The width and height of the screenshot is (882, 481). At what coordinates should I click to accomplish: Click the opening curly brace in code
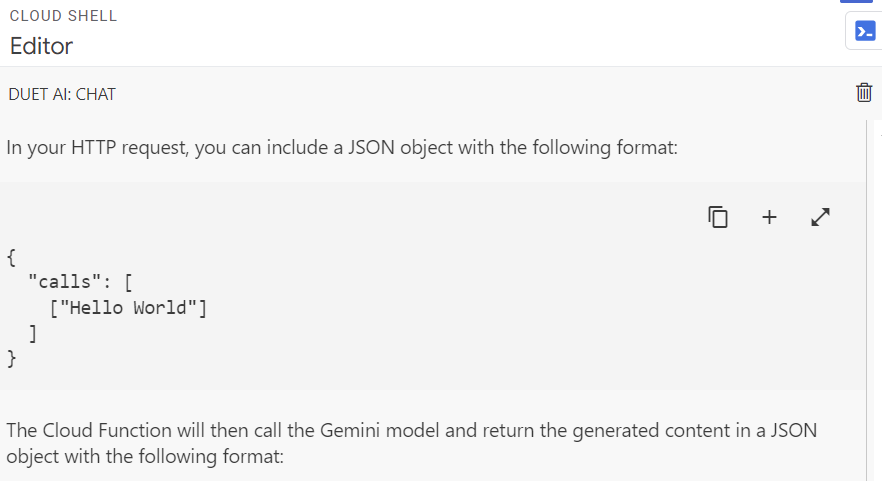[x=11, y=257]
